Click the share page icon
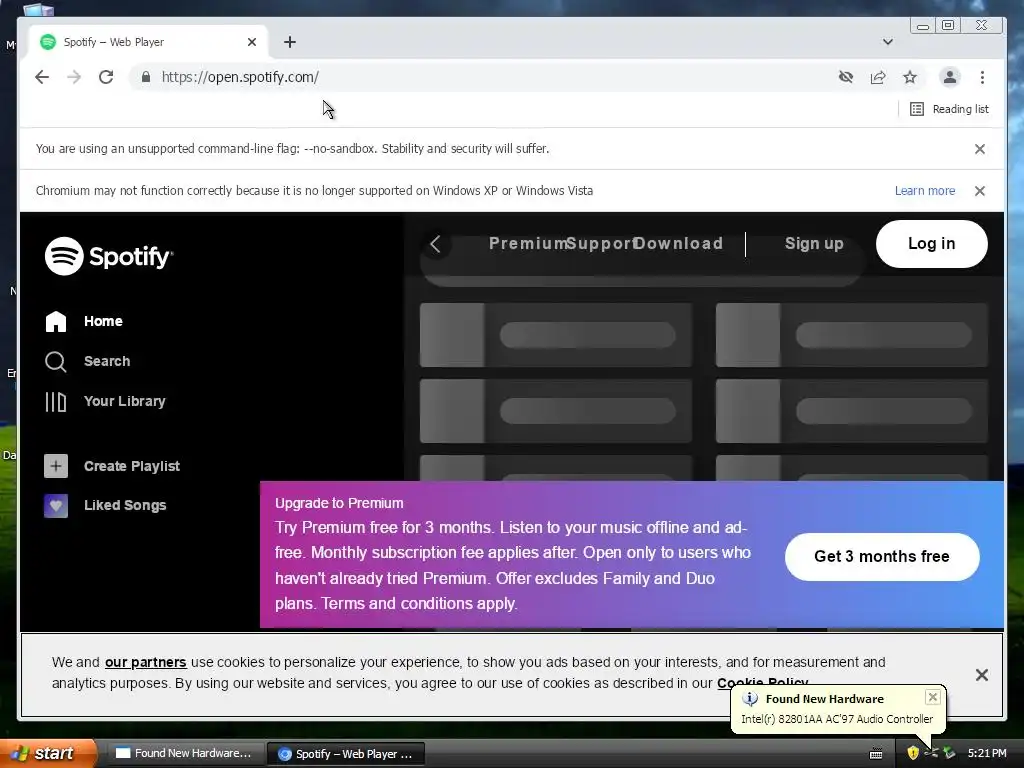This screenshot has height=768, width=1024. pyautogui.click(x=878, y=77)
